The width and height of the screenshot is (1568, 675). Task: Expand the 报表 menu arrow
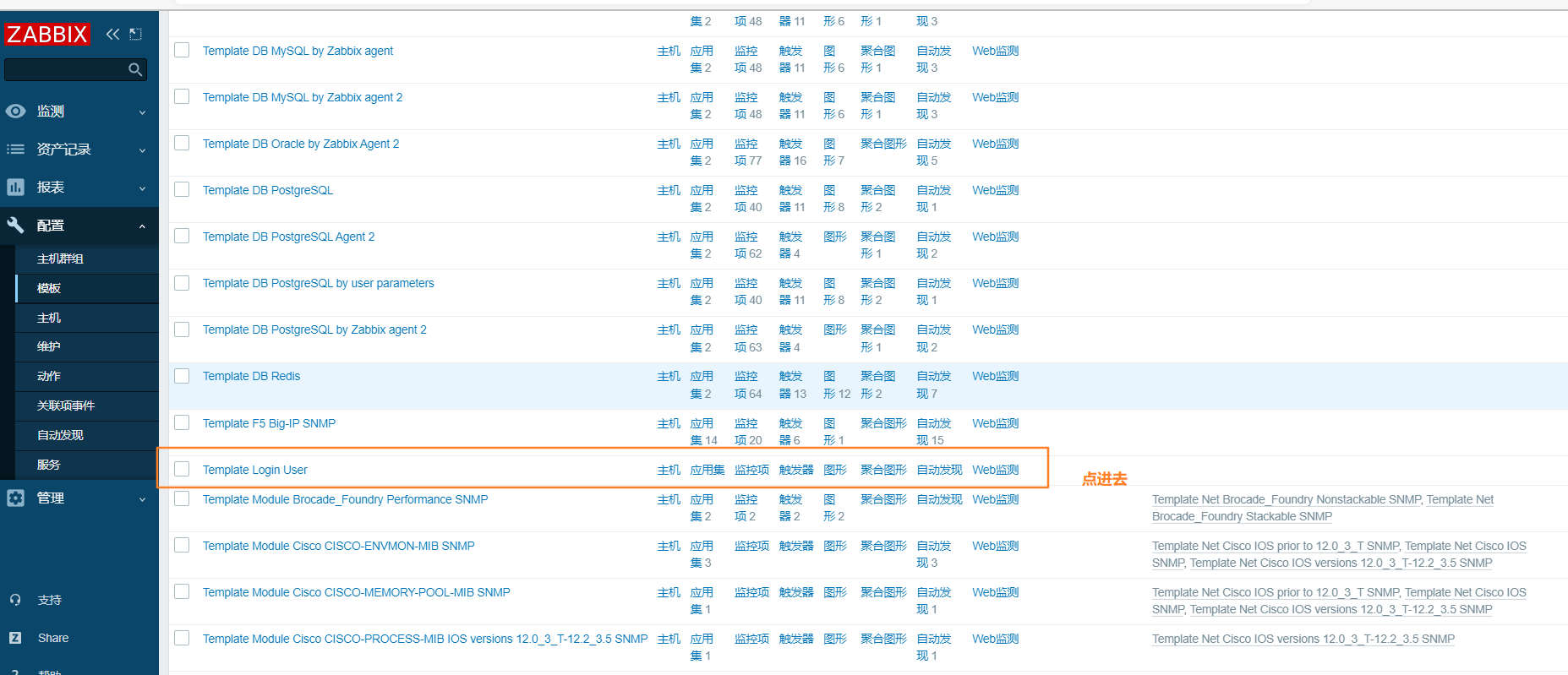pyautogui.click(x=142, y=188)
